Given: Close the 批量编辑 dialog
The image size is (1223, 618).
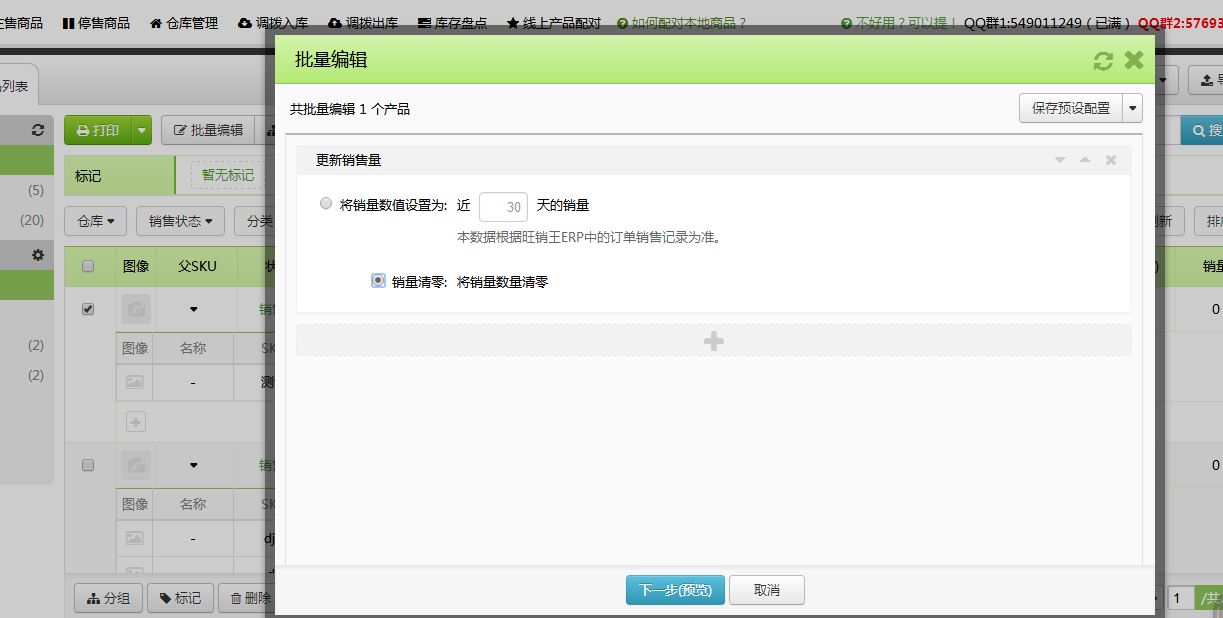Looking at the screenshot, I should [x=1134, y=60].
